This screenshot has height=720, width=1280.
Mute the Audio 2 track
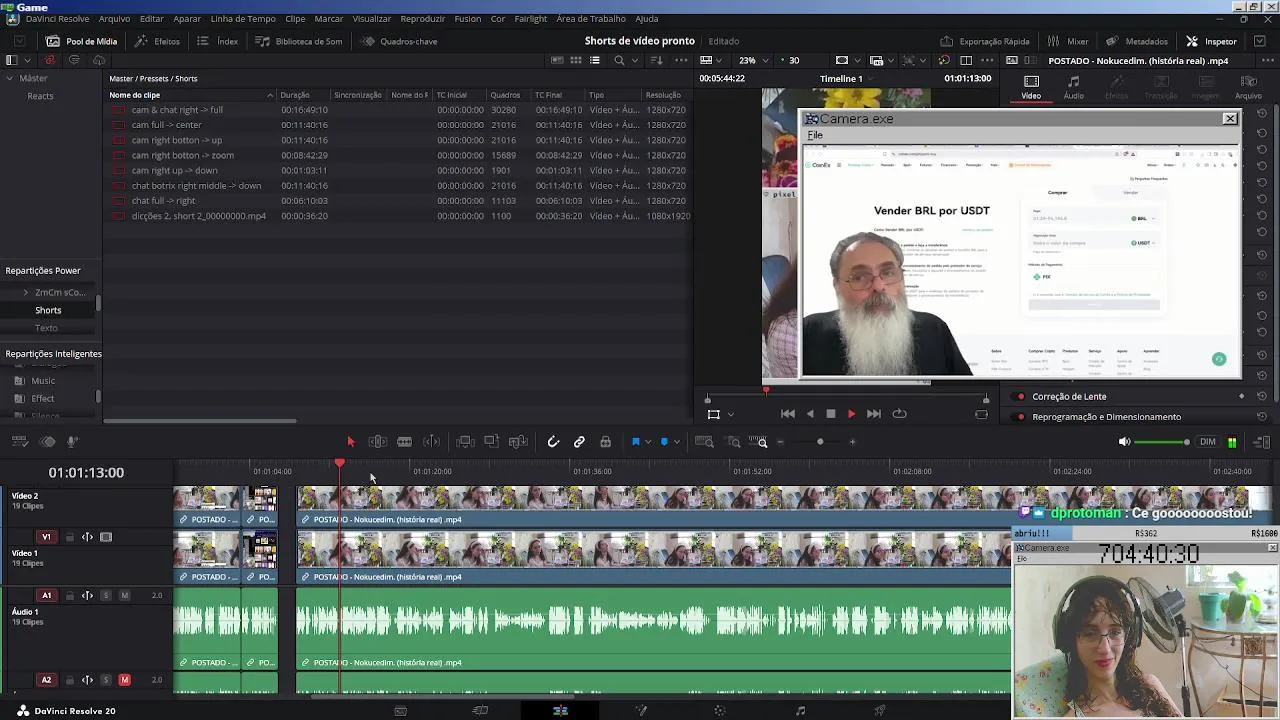click(x=125, y=680)
